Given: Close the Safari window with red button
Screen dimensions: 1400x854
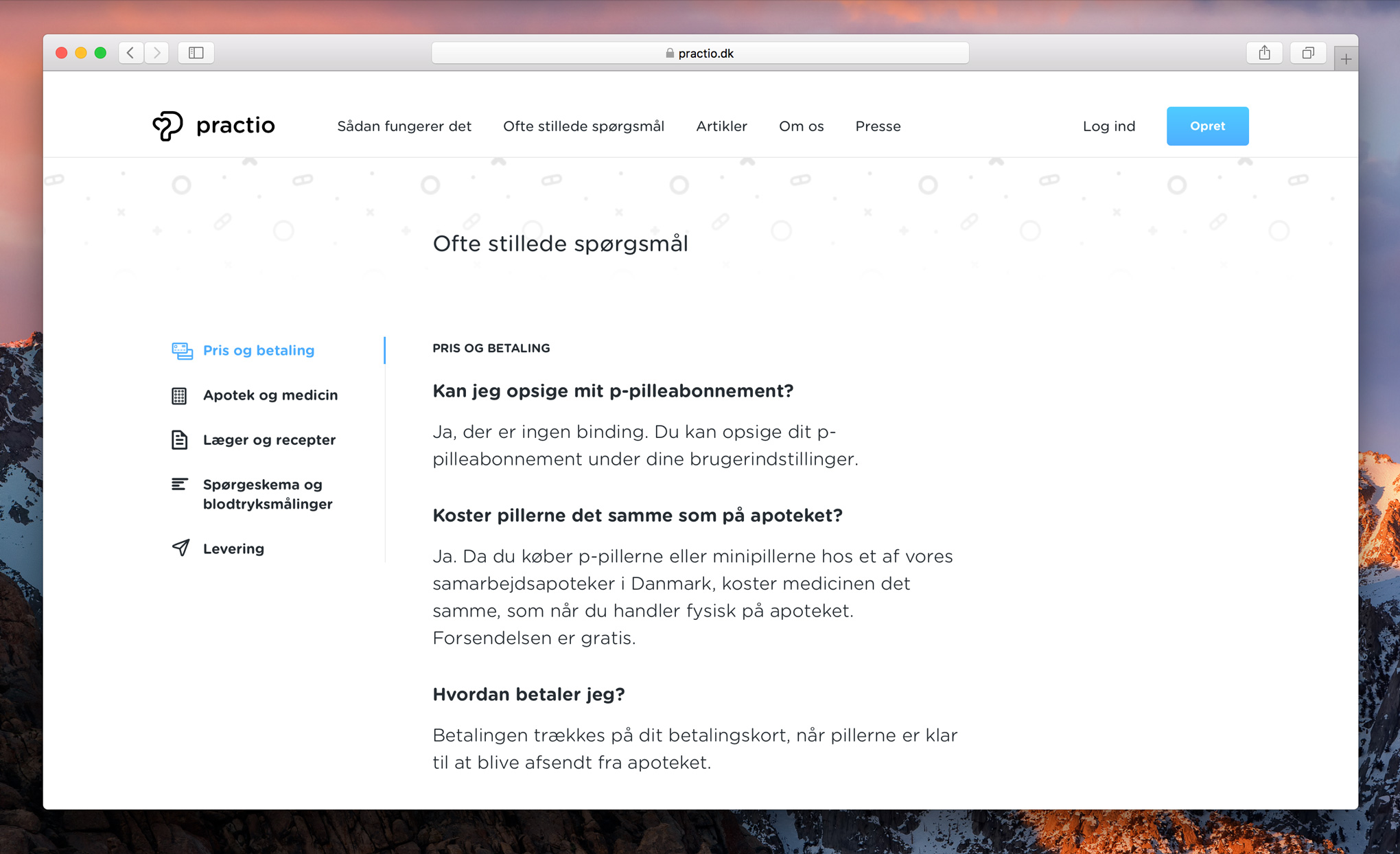Looking at the screenshot, I should [x=61, y=53].
